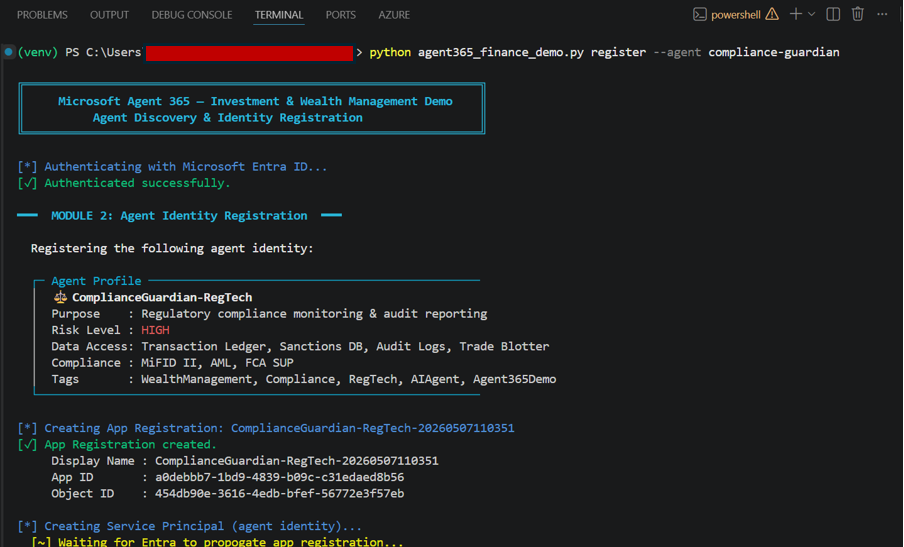Click 'Creating Service Principal (agent identity)...' line
The width and height of the screenshot is (904, 547).
pos(203,526)
